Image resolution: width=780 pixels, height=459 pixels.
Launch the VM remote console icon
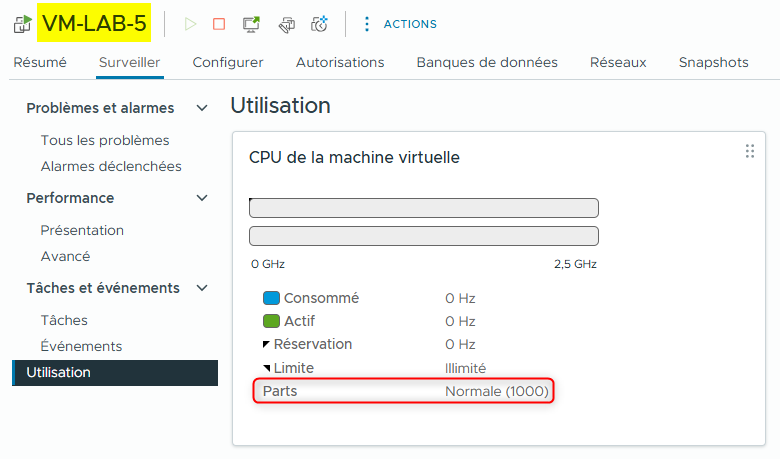(x=252, y=24)
